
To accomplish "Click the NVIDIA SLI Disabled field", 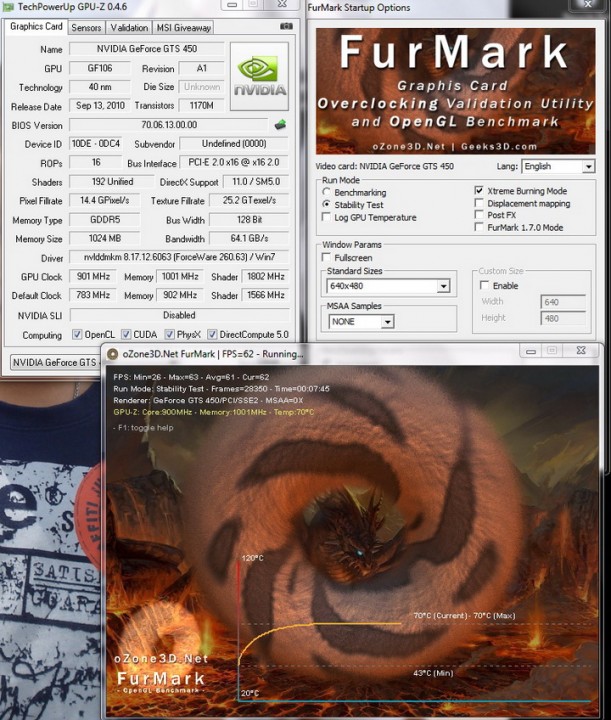I will [x=179, y=315].
